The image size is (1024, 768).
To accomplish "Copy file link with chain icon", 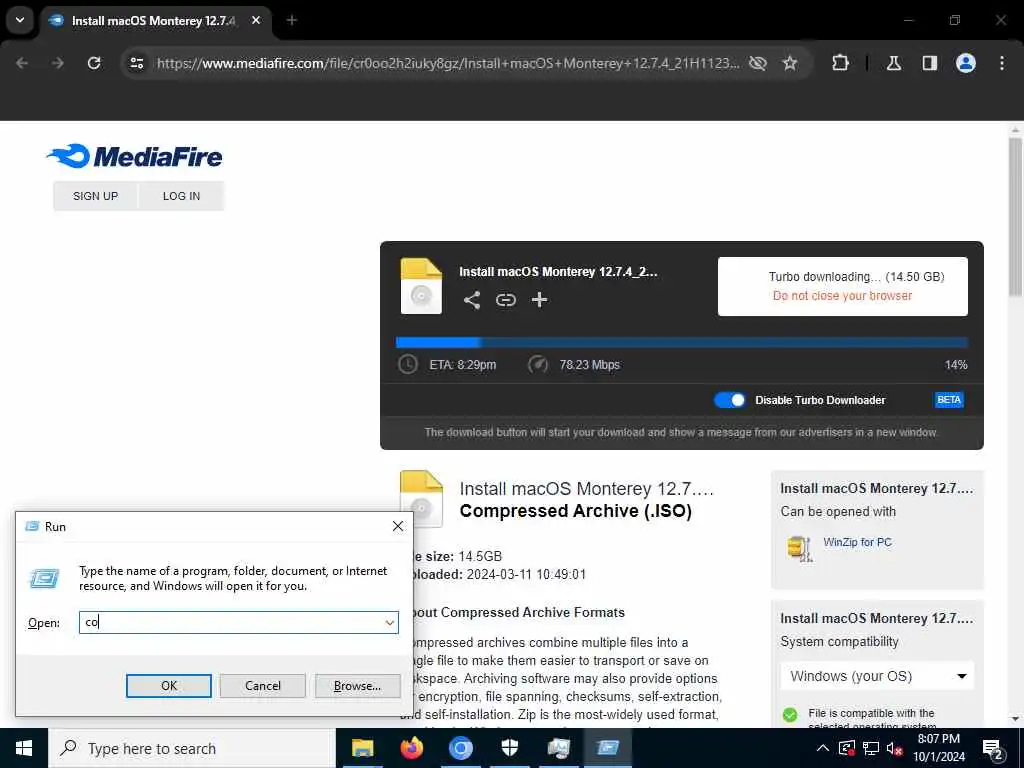I will point(505,300).
